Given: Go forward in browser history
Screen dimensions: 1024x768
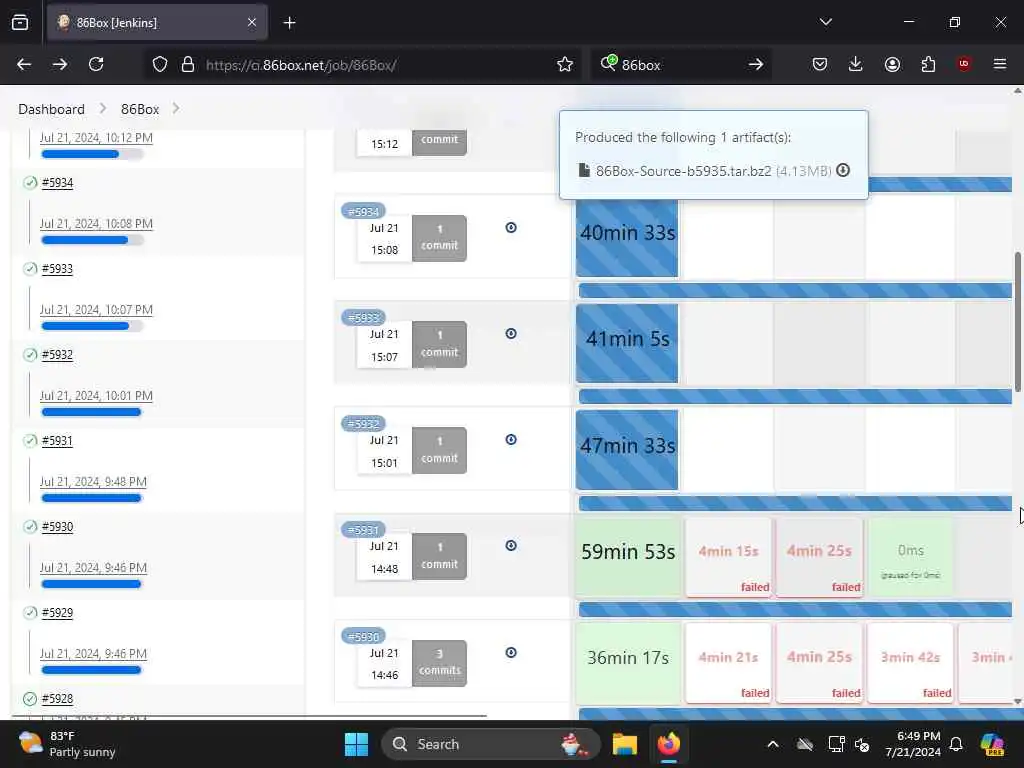Looking at the screenshot, I should tap(59, 64).
